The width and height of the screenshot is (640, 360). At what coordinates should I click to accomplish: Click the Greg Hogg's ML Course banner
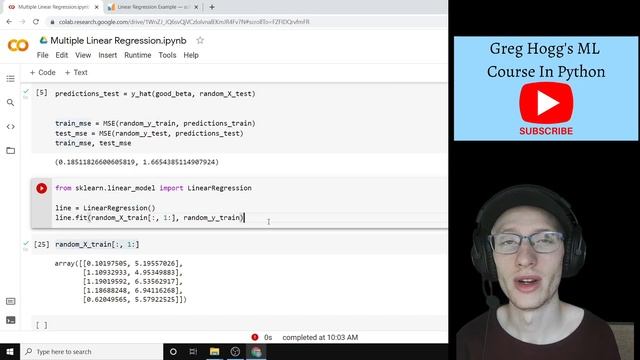tap(546, 89)
